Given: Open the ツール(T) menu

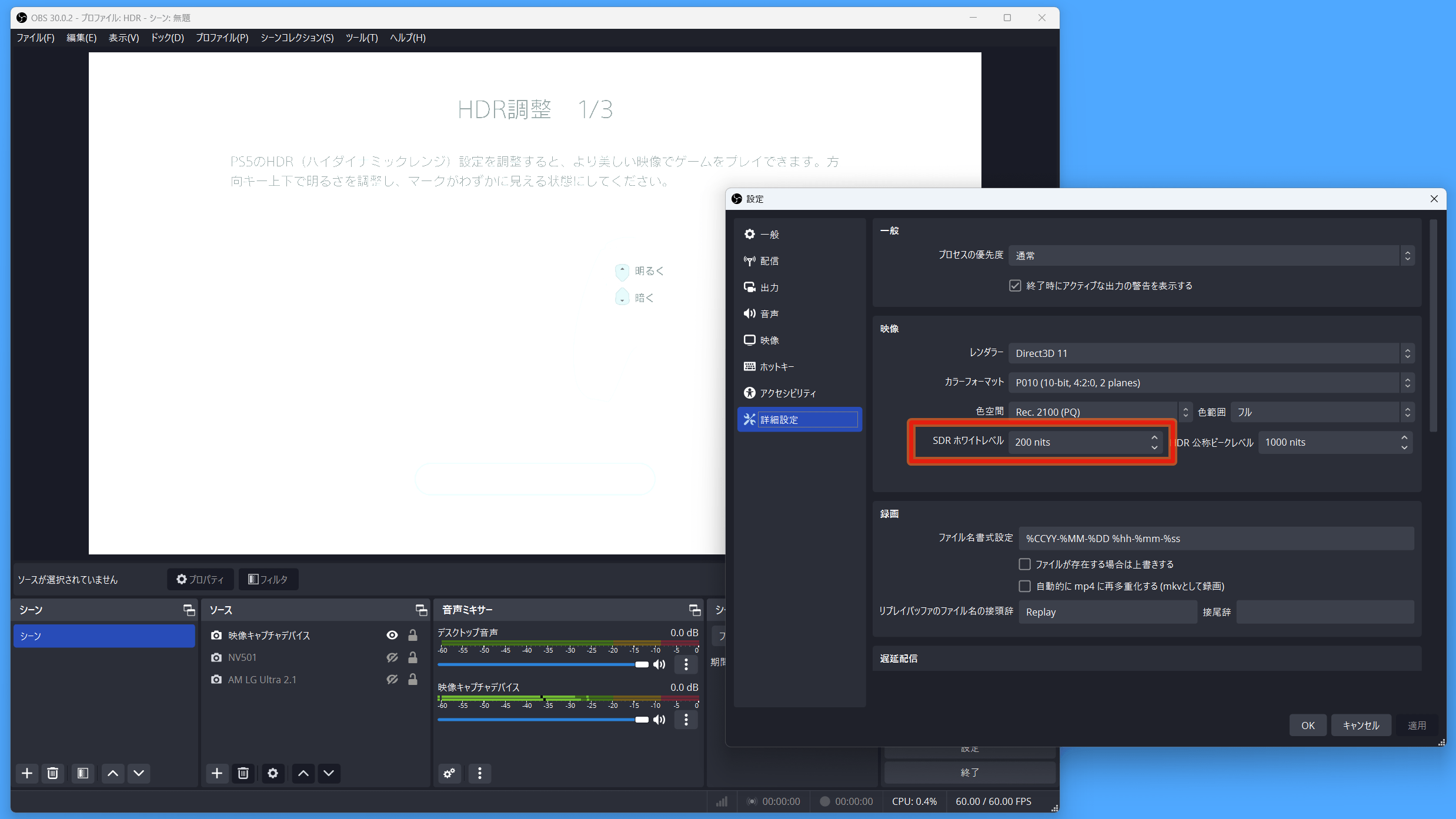Looking at the screenshot, I should coord(361,38).
